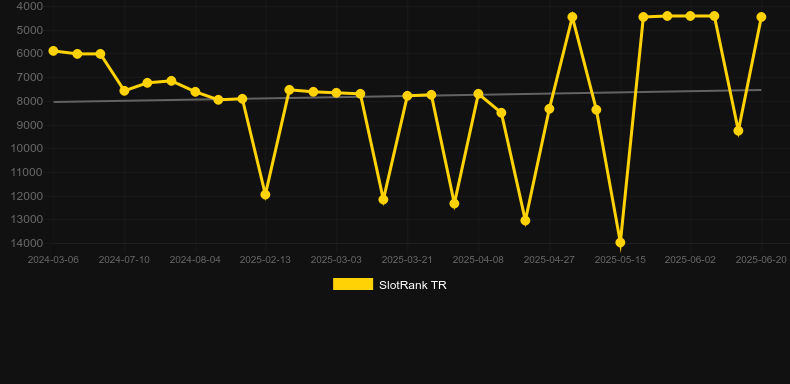Viewport: 790px width, 384px height.
Task: Select the data point at 2025-03-03
Action: pos(337,93)
